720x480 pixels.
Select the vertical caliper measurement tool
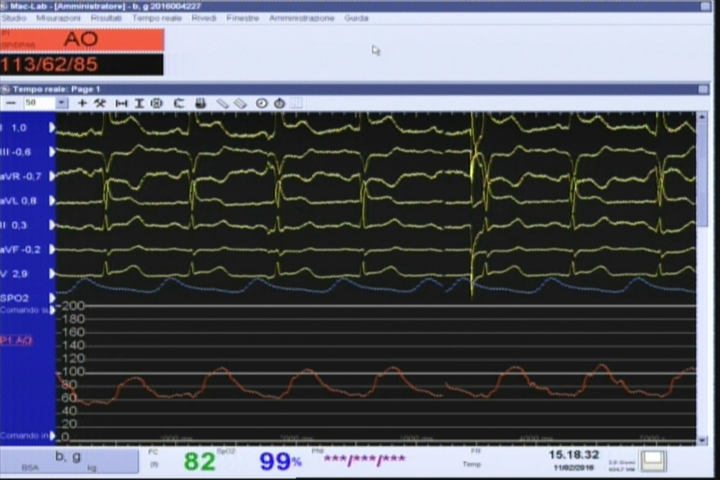click(139, 103)
